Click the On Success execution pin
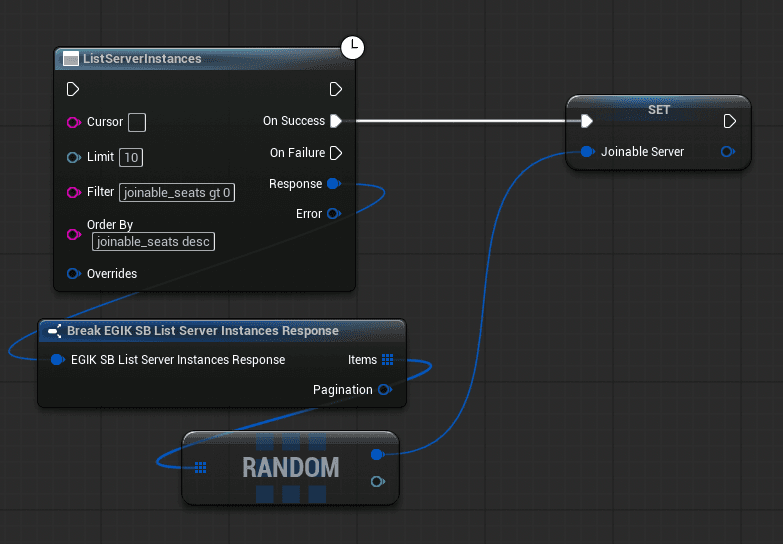 (x=336, y=121)
